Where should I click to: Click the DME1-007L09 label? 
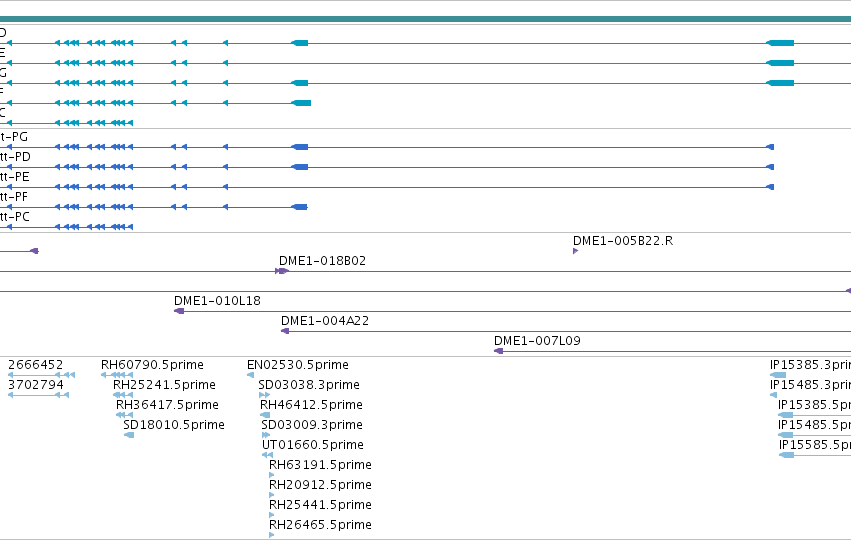pos(537,341)
